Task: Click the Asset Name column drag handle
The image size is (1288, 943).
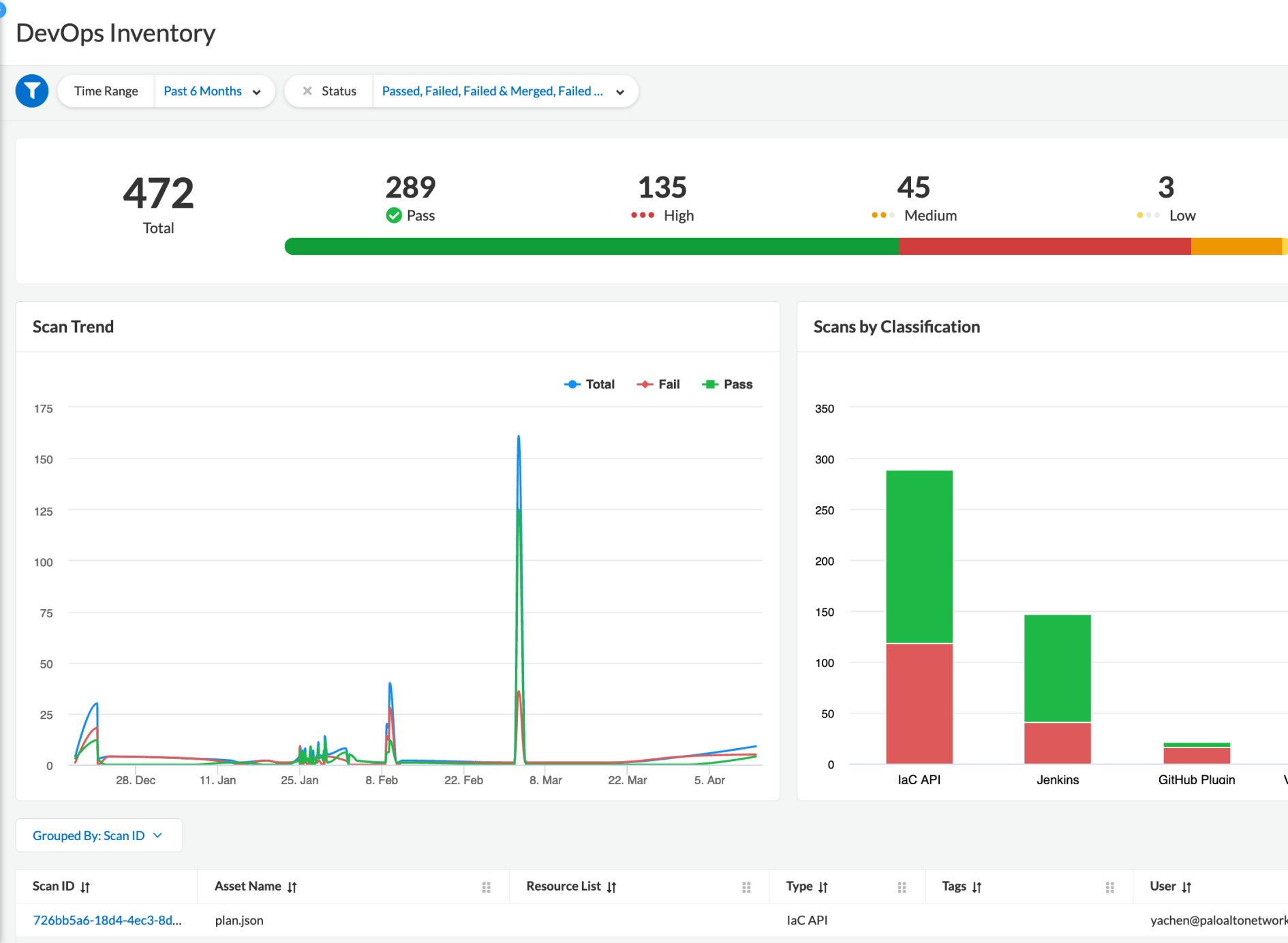Action: pyautogui.click(x=487, y=887)
